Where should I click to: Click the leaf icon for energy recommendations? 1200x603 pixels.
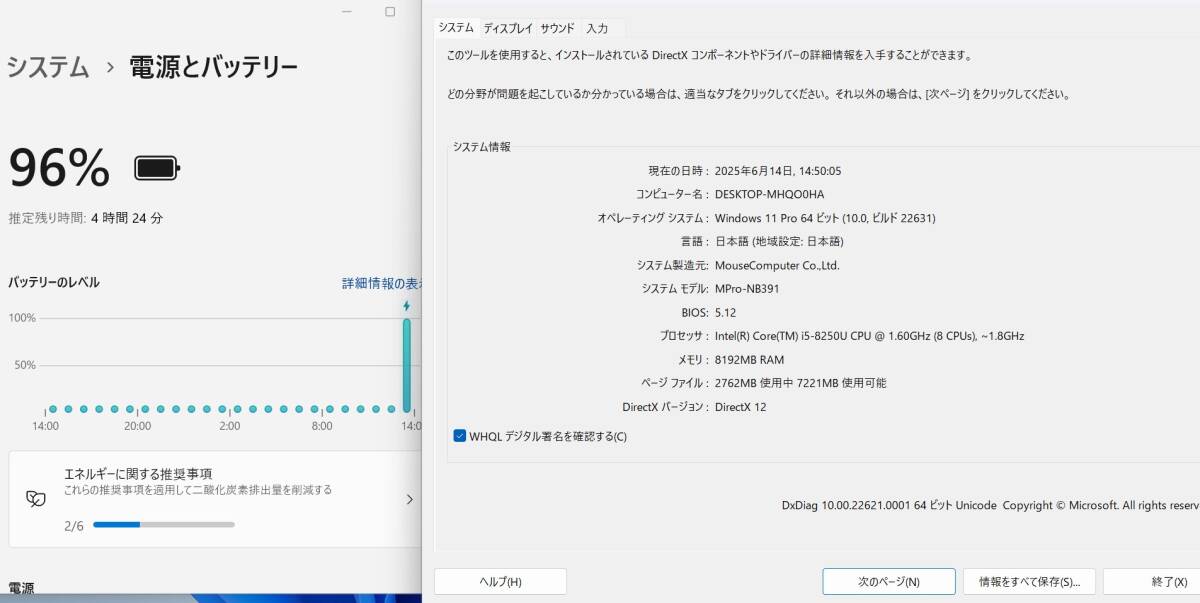(x=35, y=498)
